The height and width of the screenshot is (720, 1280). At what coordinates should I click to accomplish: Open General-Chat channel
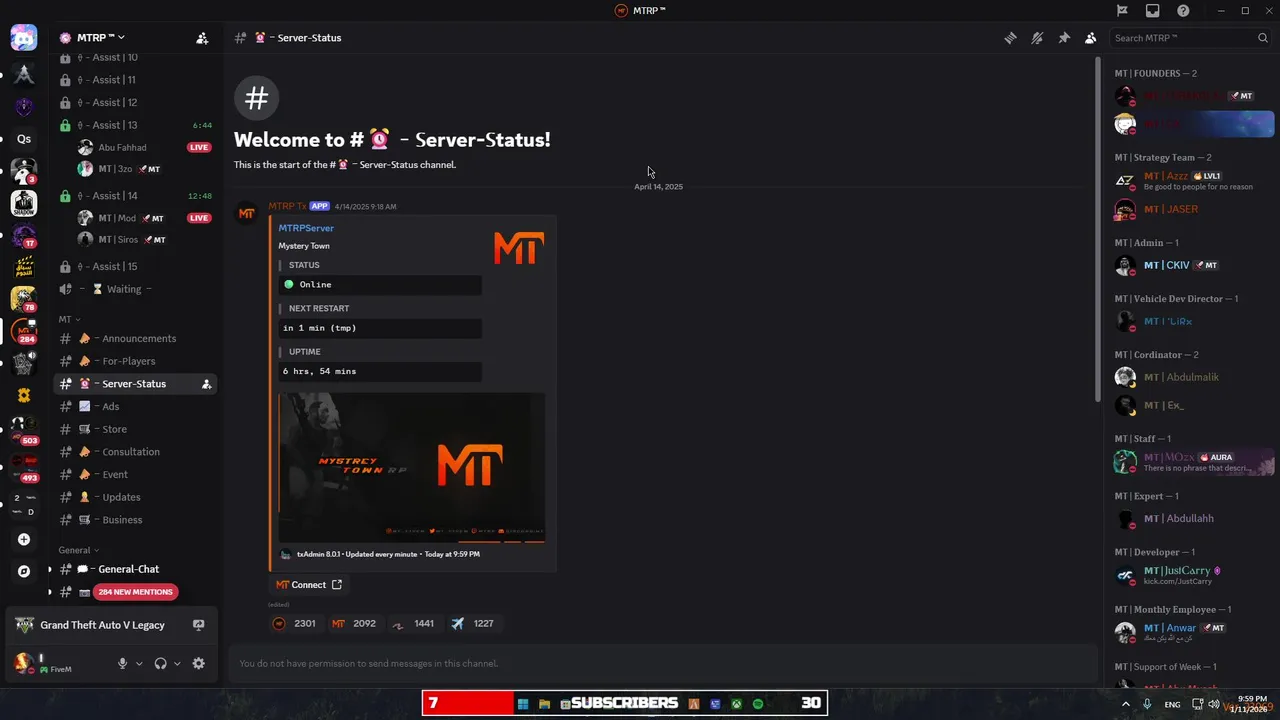click(135, 569)
